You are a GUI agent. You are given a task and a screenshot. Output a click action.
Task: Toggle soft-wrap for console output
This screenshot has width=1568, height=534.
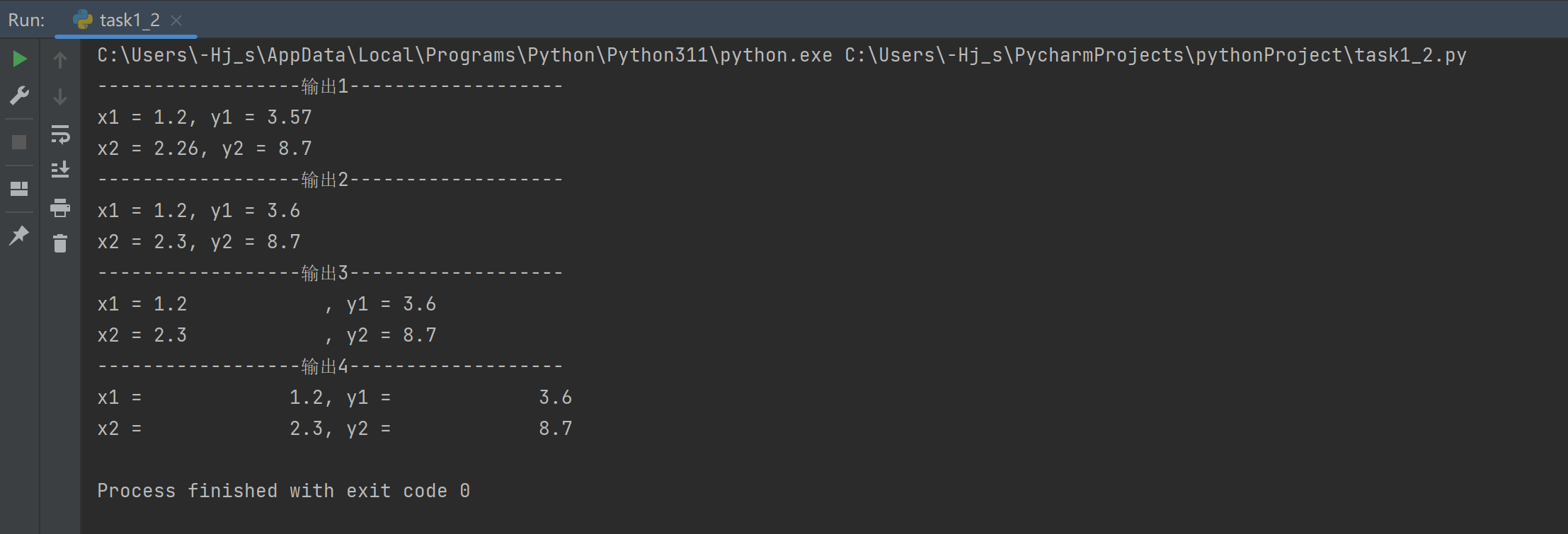click(60, 134)
